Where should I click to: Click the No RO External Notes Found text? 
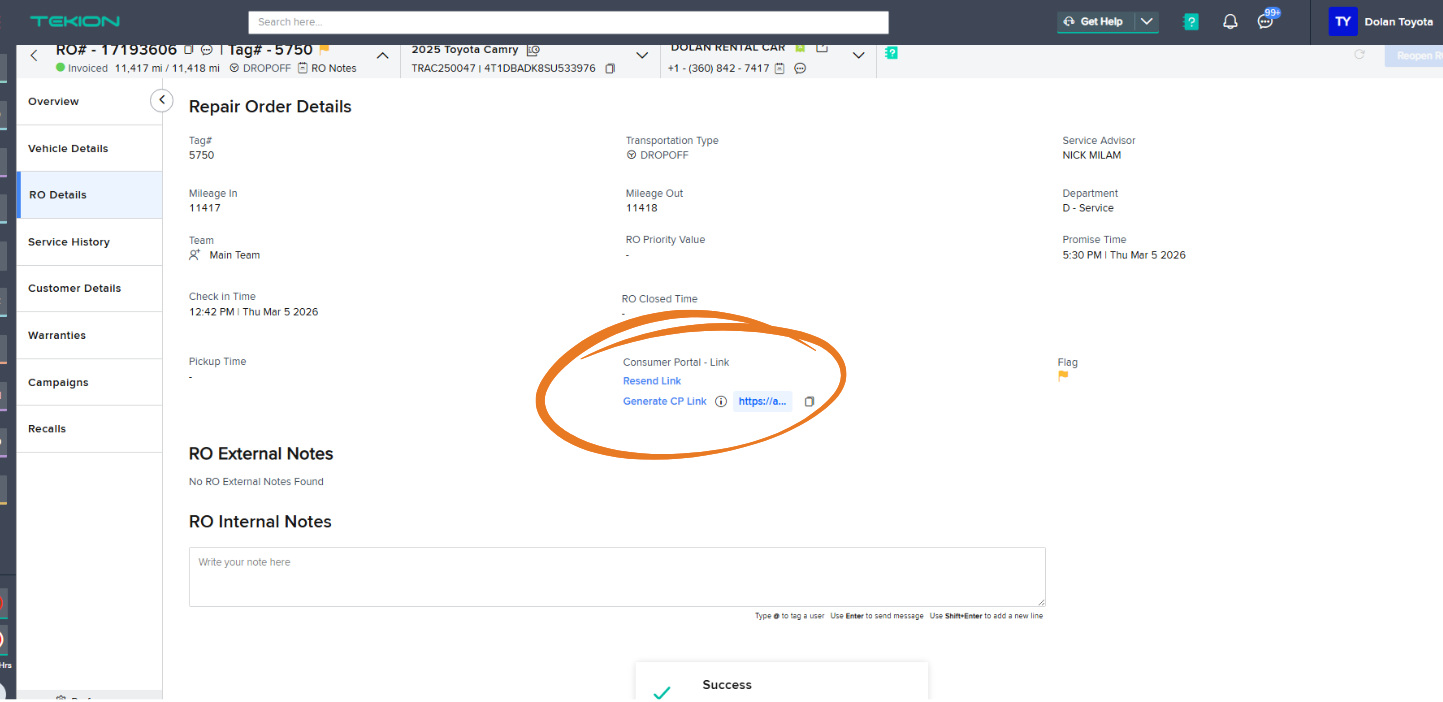tap(256, 482)
